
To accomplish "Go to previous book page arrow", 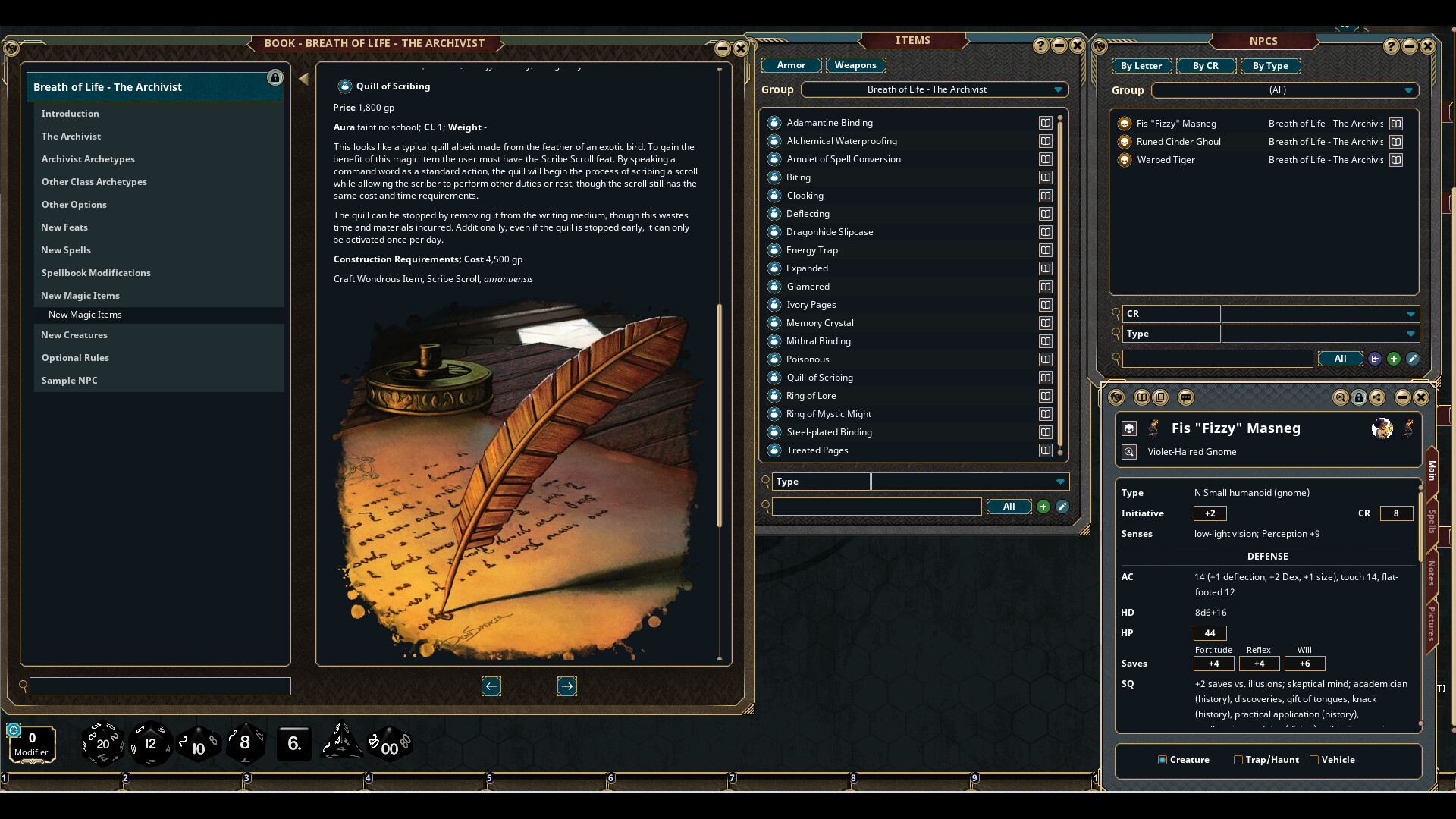I will (x=491, y=686).
